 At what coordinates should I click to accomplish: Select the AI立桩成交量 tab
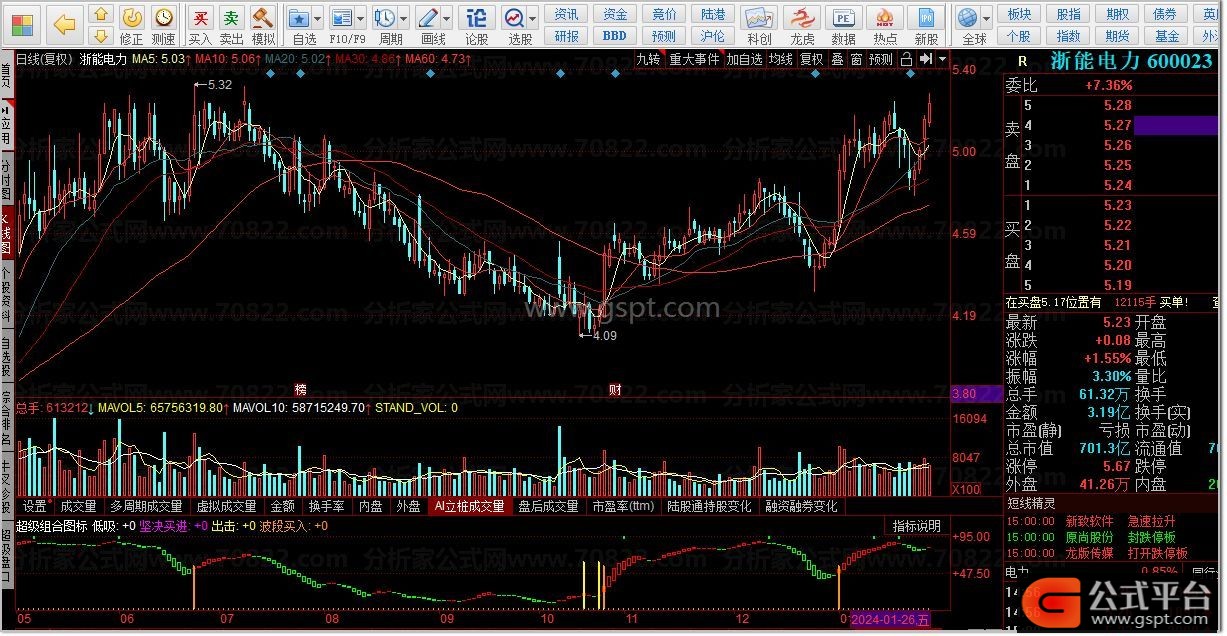click(469, 507)
